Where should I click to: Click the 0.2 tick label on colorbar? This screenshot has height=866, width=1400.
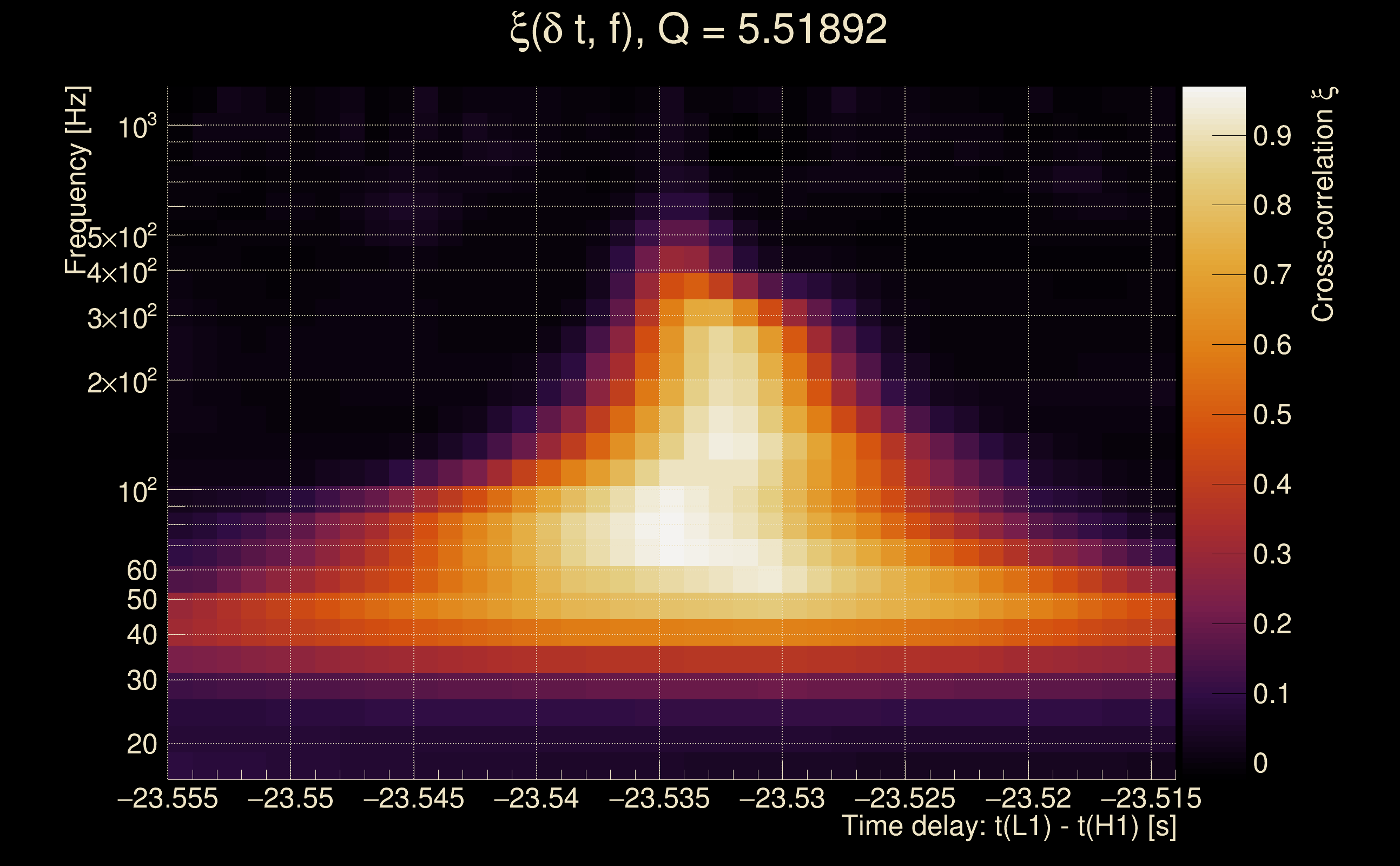click(1272, 624)
